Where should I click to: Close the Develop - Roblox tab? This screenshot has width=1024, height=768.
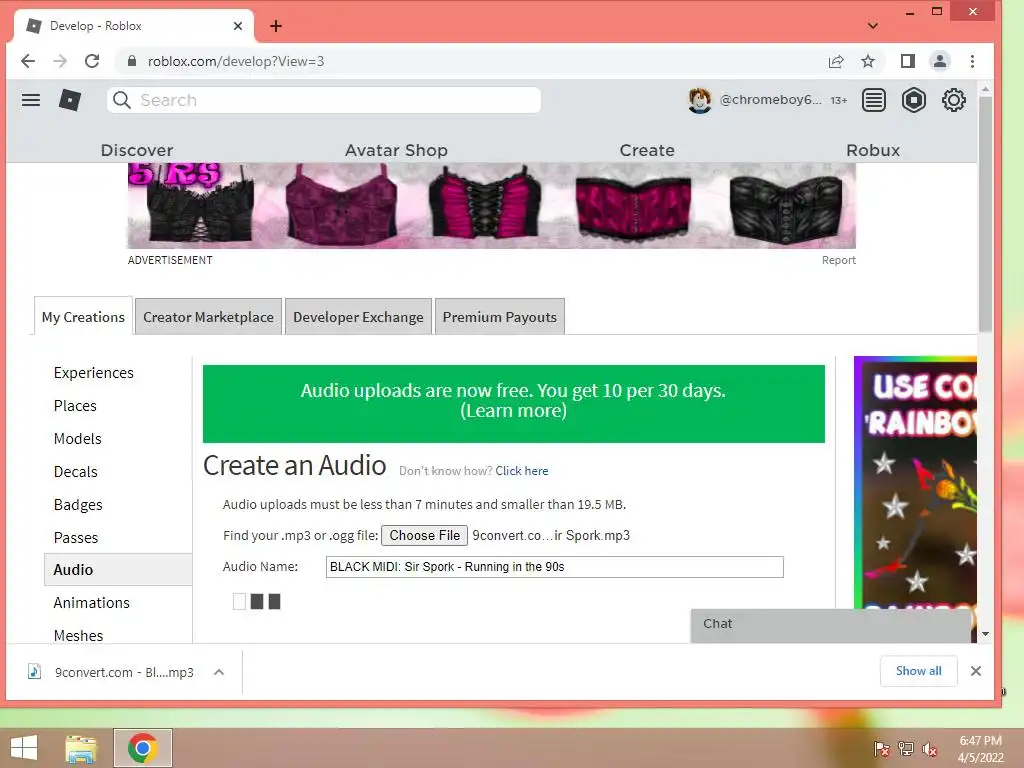pos(238,26)
